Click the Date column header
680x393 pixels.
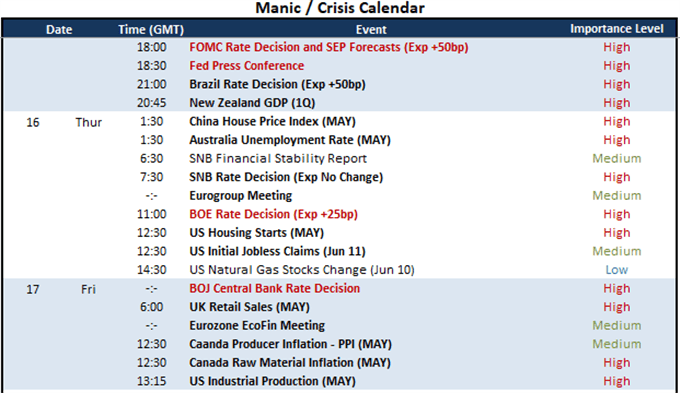[x=59, y=29]
